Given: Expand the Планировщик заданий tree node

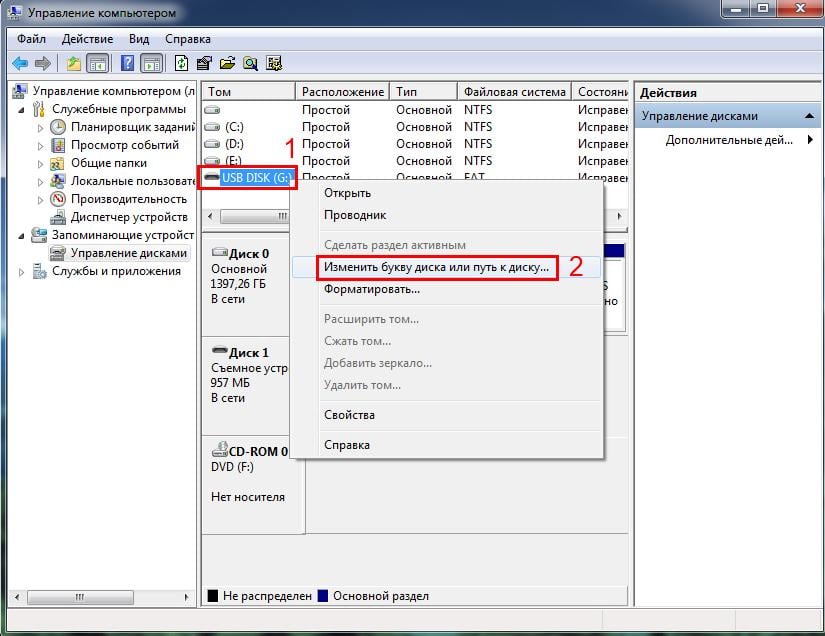Looking at the screenshot, I should pos(41,127).
